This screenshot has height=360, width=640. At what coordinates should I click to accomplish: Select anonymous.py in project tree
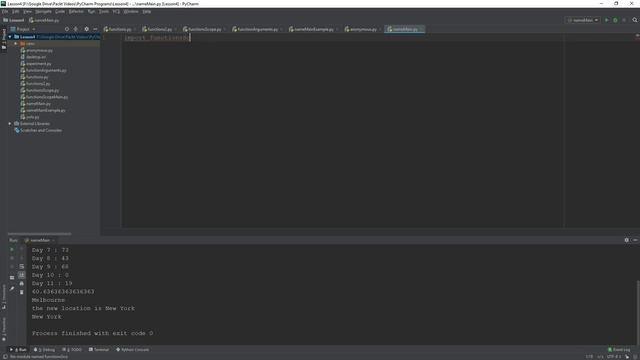(39, 51)
